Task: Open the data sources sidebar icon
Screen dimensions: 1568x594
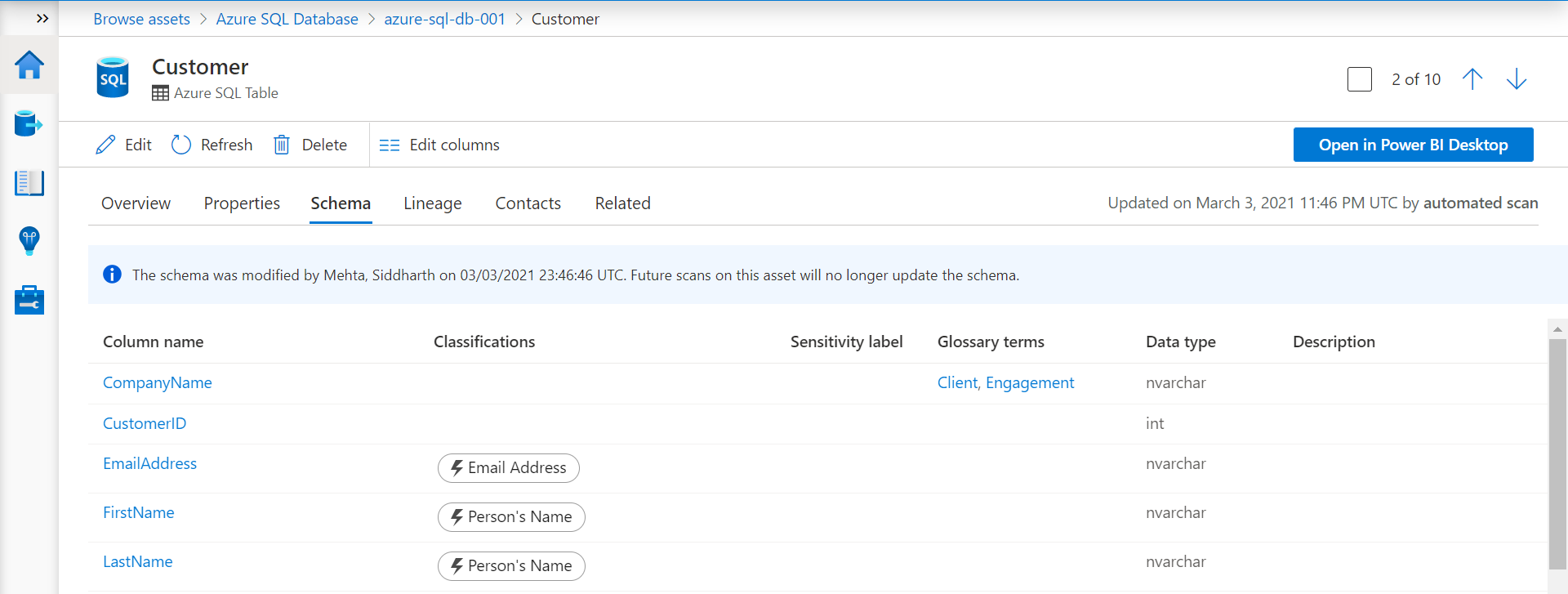Action: (x=29, y=124)
